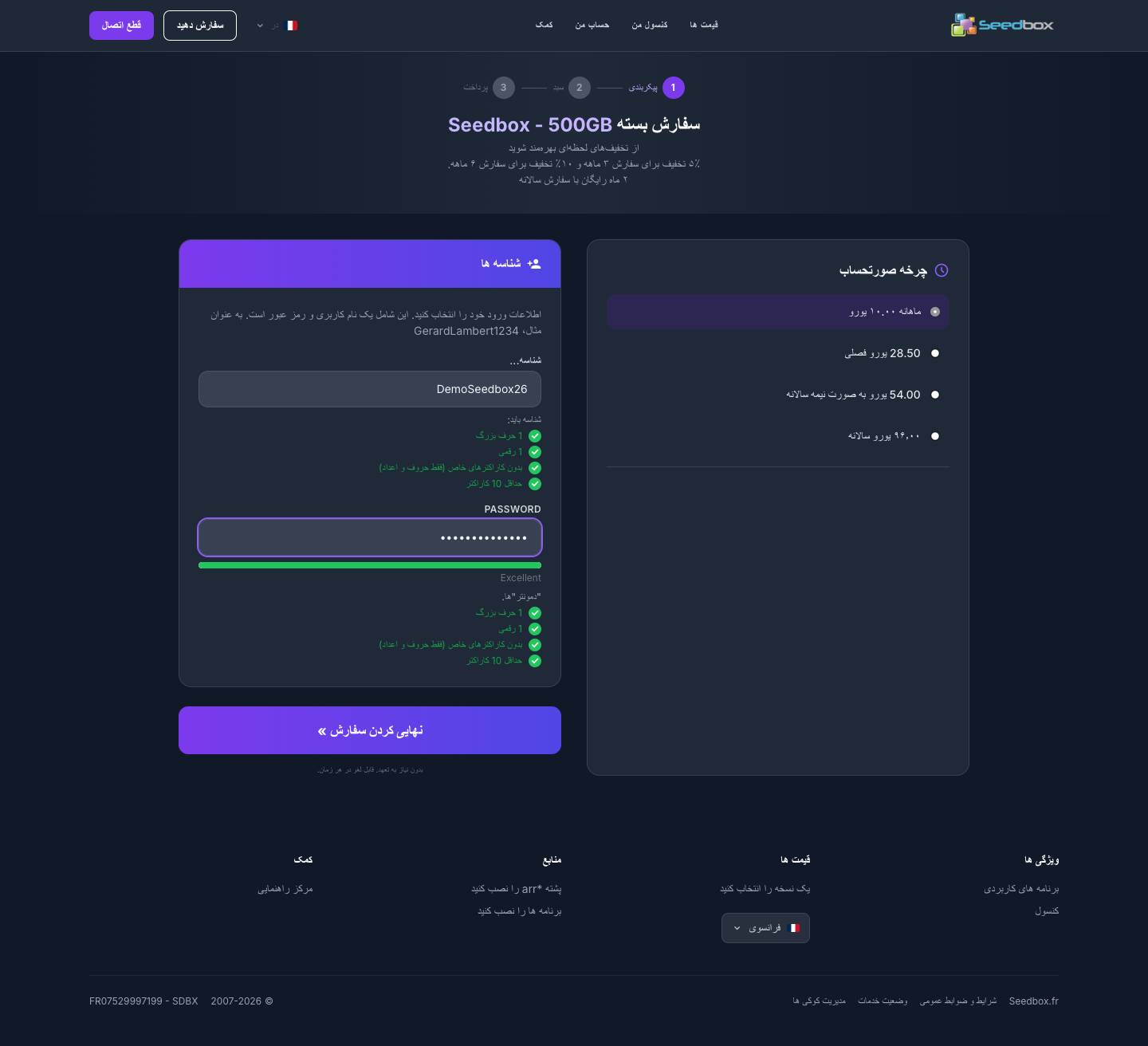Click the green password strength bar
Viewport: 1148px width, 1046px height.
tap(370, 565)
